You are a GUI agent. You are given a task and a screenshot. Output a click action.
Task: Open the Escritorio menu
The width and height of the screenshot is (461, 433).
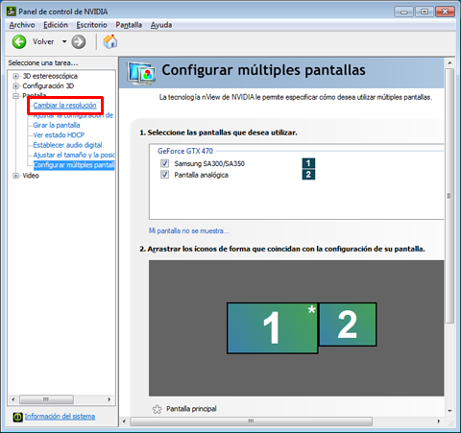coord(92,25)
